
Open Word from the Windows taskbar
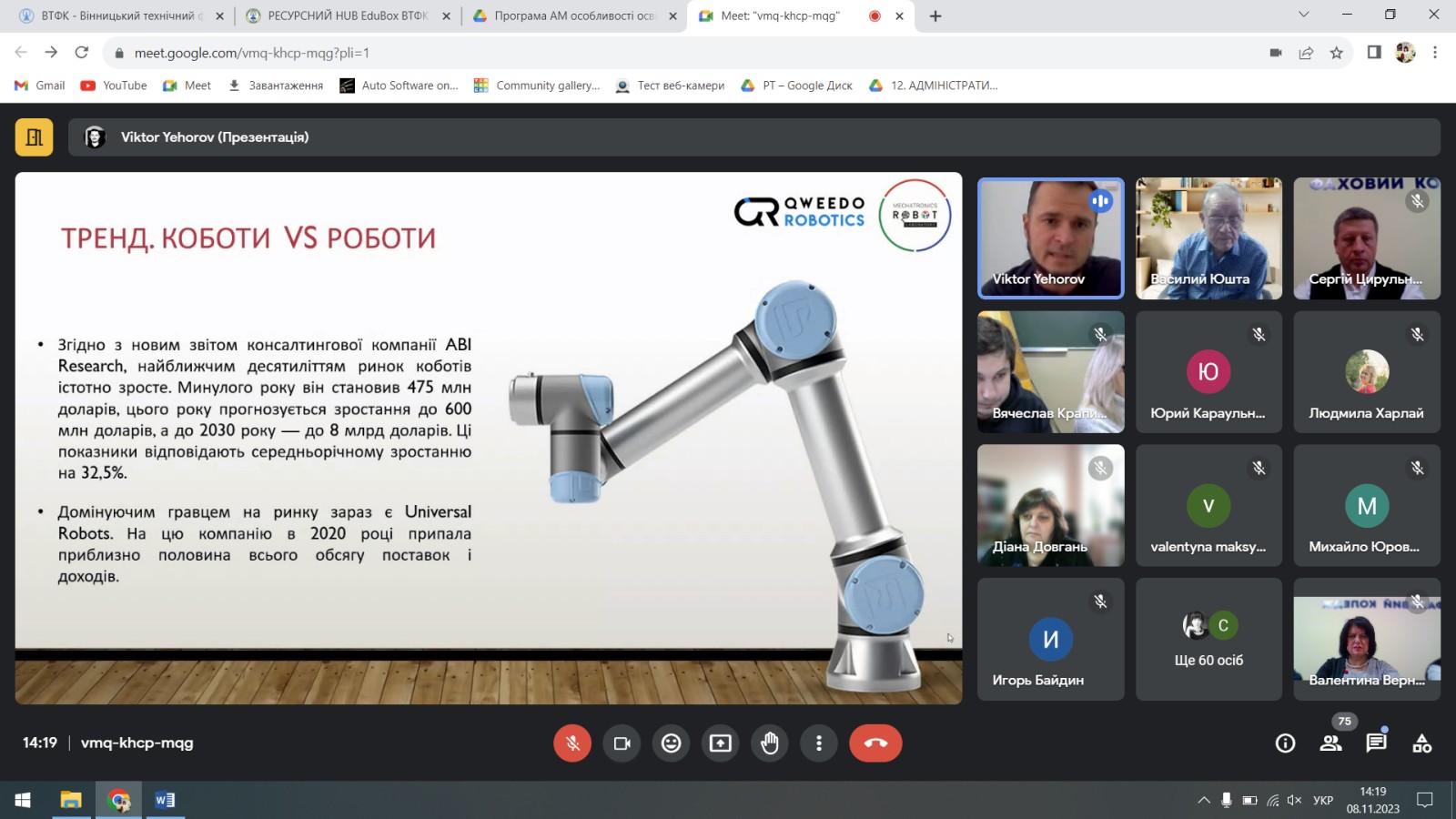165,800
